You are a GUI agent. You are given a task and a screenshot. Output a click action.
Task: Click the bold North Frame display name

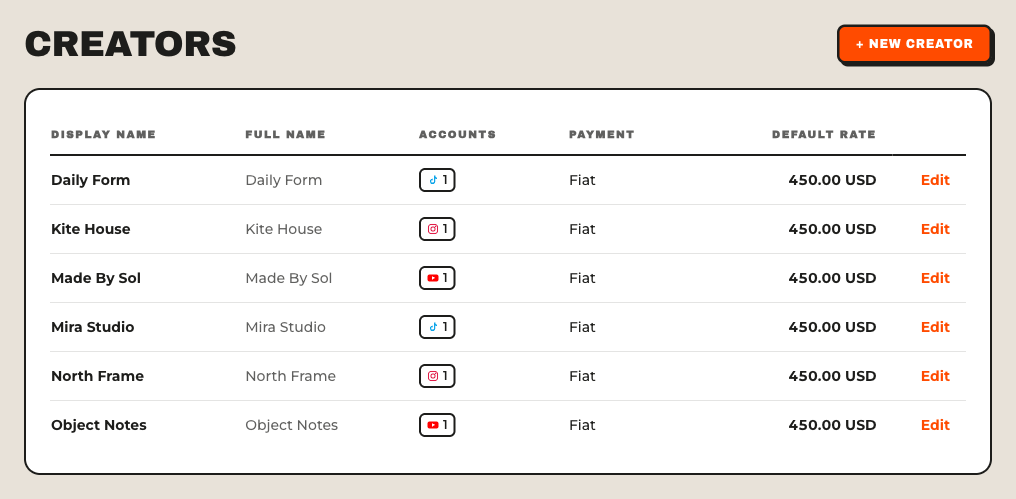point(97,376)
